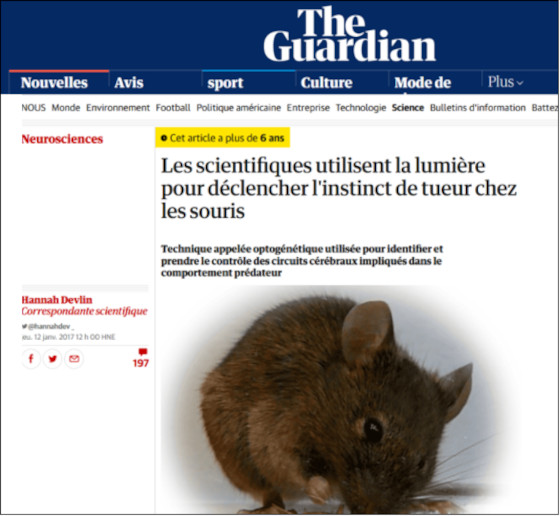Expand the Plus dropdown menu

[x=505, y=82]
